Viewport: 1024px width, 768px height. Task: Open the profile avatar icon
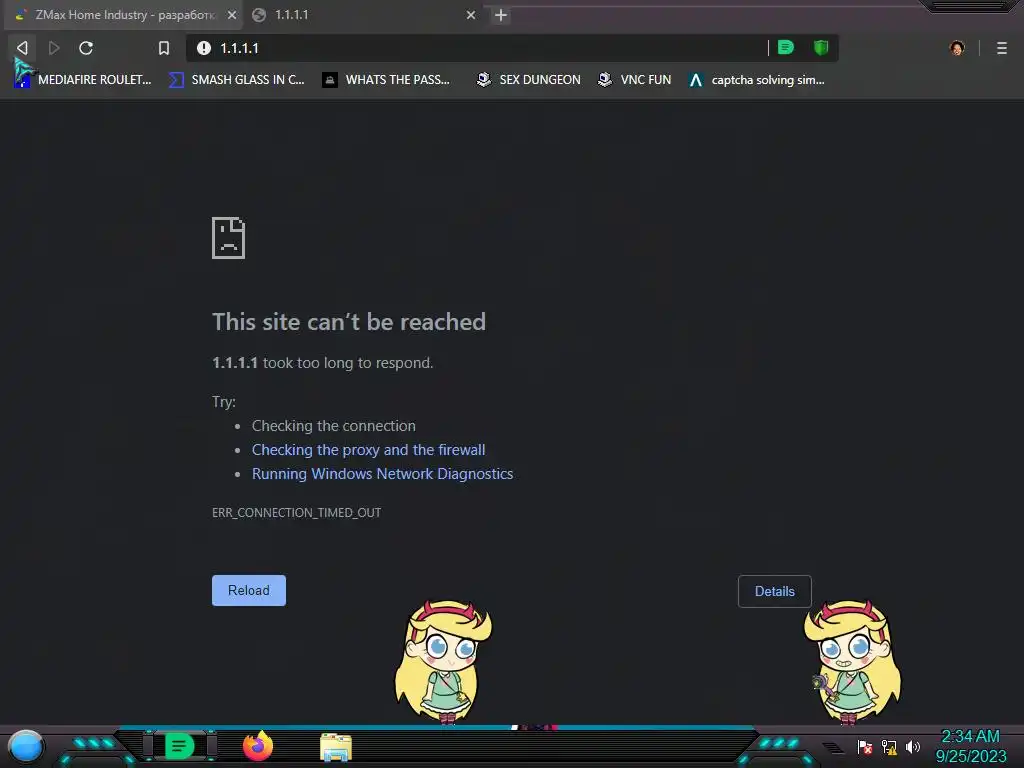[957, 48]
